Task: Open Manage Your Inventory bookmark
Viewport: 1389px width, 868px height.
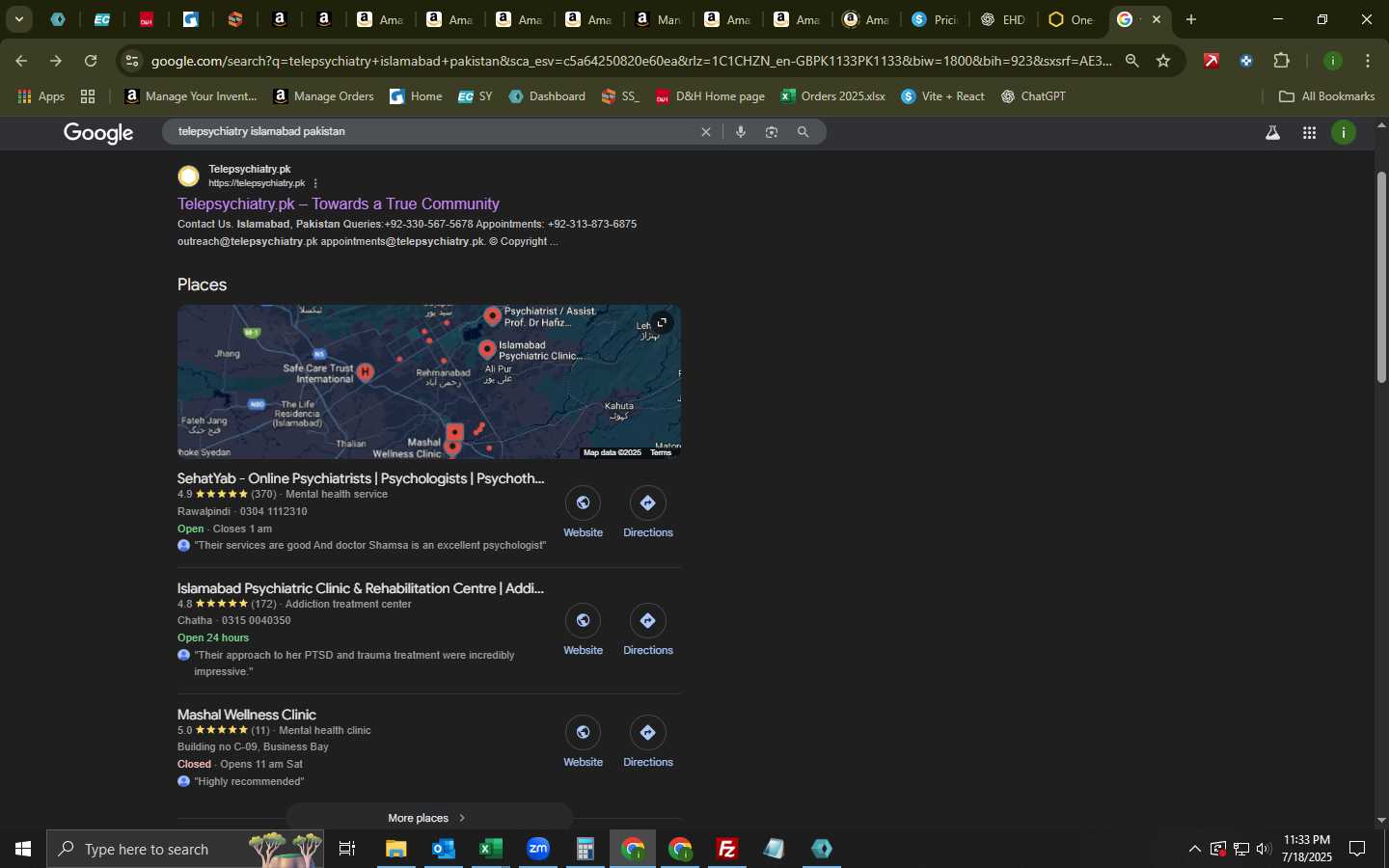Action: point(191,96)
